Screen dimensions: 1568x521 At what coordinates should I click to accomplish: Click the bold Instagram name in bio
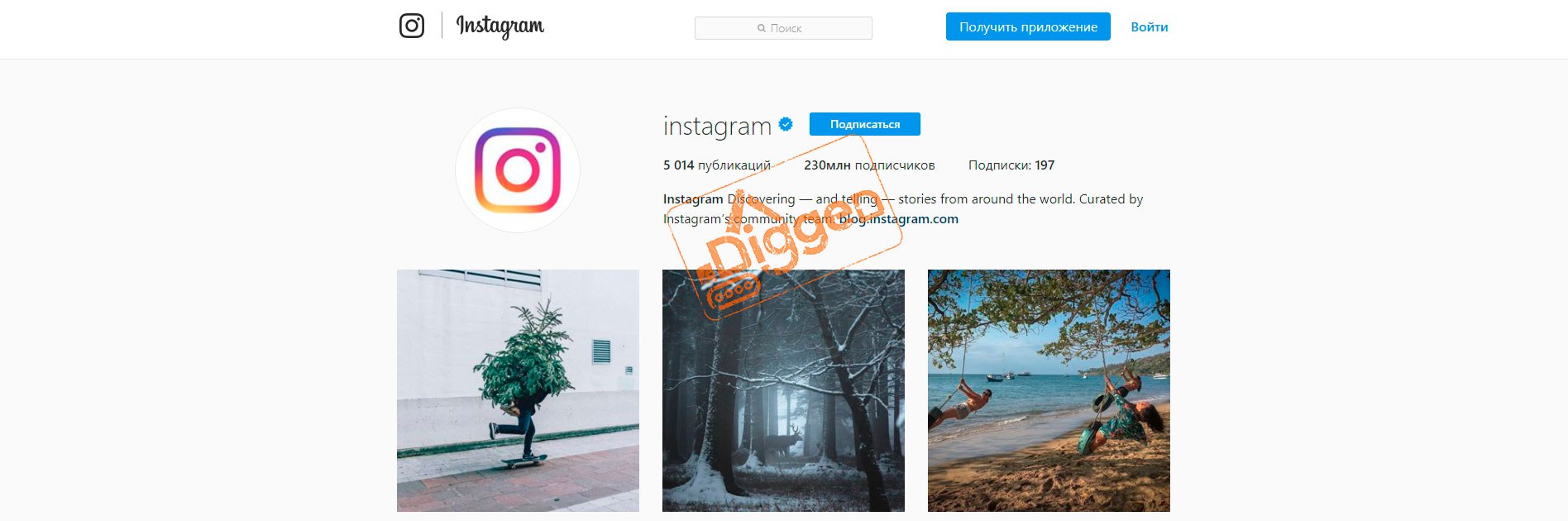[693, 199]
